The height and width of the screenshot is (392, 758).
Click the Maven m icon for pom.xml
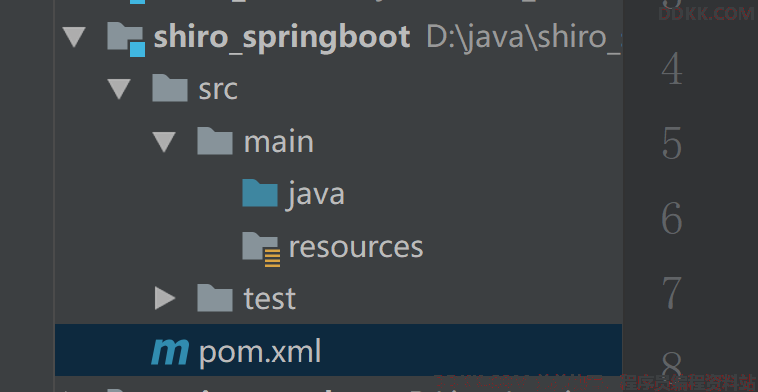(x=170, y=351)
